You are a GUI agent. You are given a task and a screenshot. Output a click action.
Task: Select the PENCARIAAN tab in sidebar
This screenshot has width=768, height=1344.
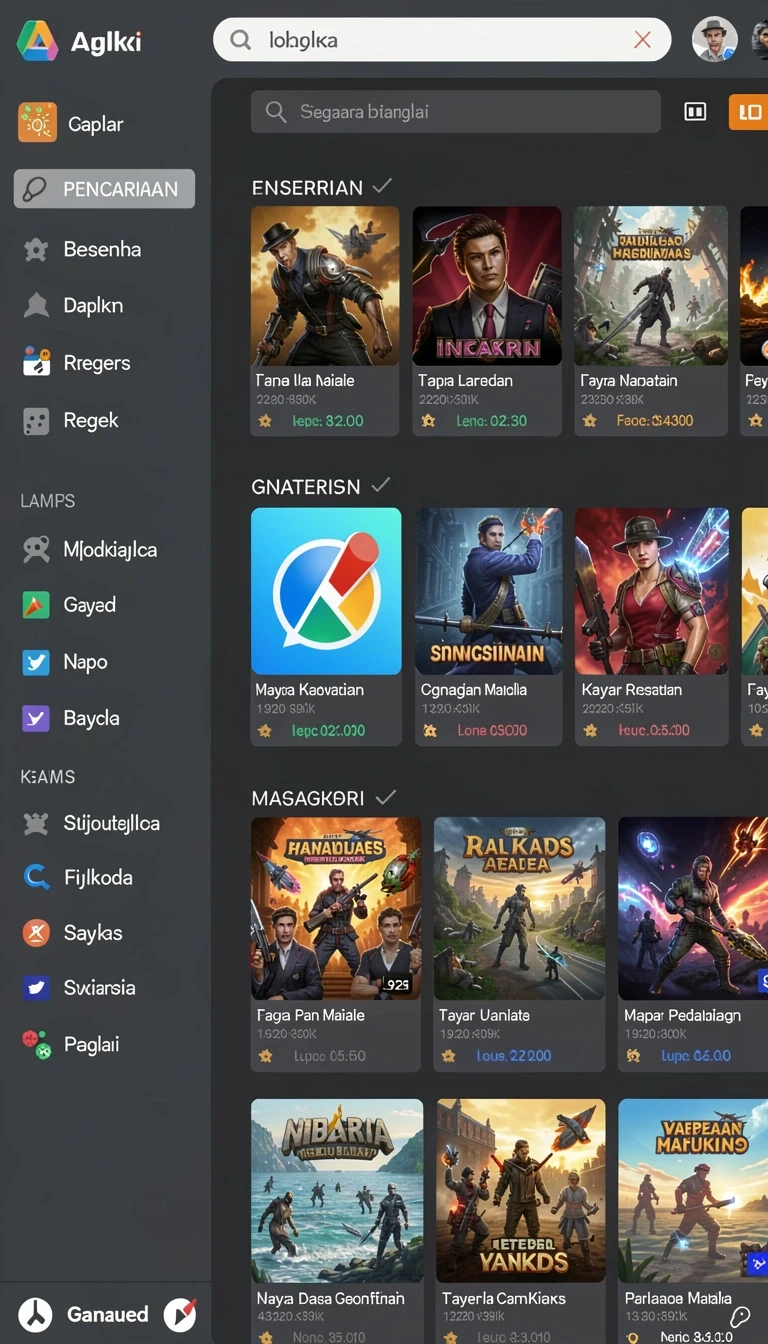pos(104,189)
